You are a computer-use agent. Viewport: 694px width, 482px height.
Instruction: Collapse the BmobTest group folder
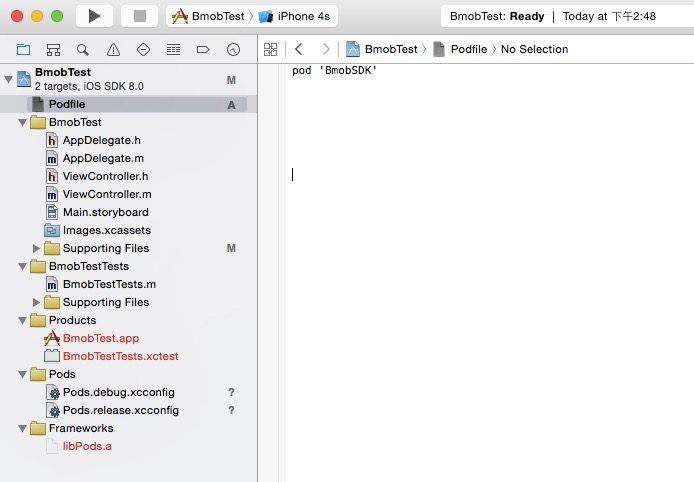pos(22,123)
